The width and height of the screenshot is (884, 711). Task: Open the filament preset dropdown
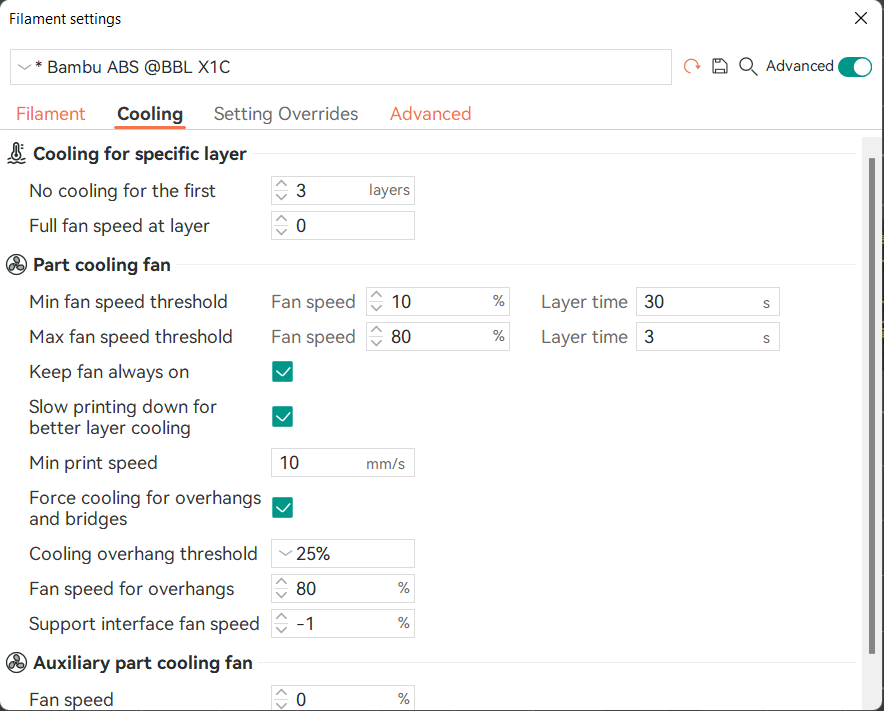tap(24, 67)
